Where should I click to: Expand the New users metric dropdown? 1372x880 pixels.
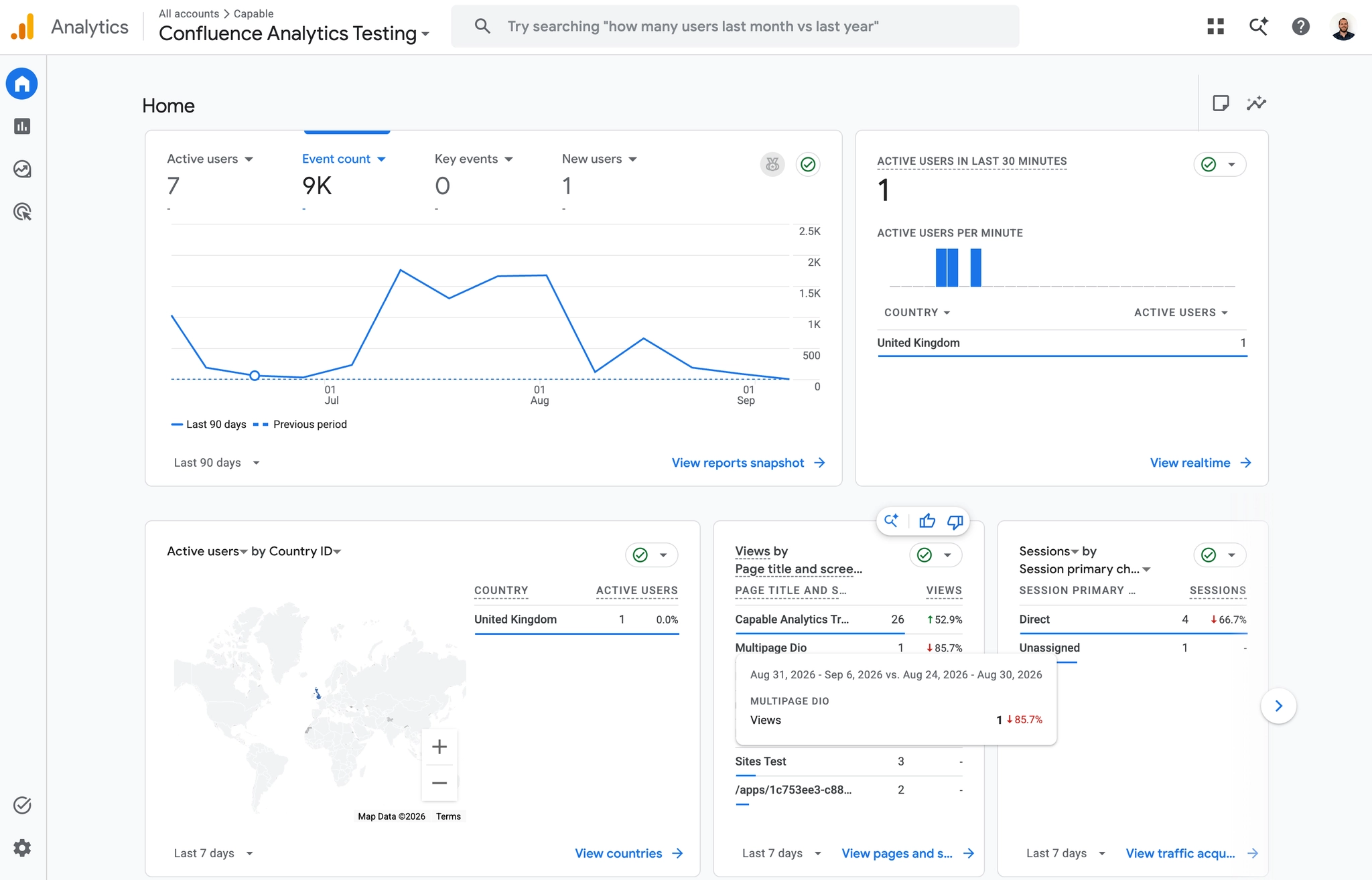point(600,159)
